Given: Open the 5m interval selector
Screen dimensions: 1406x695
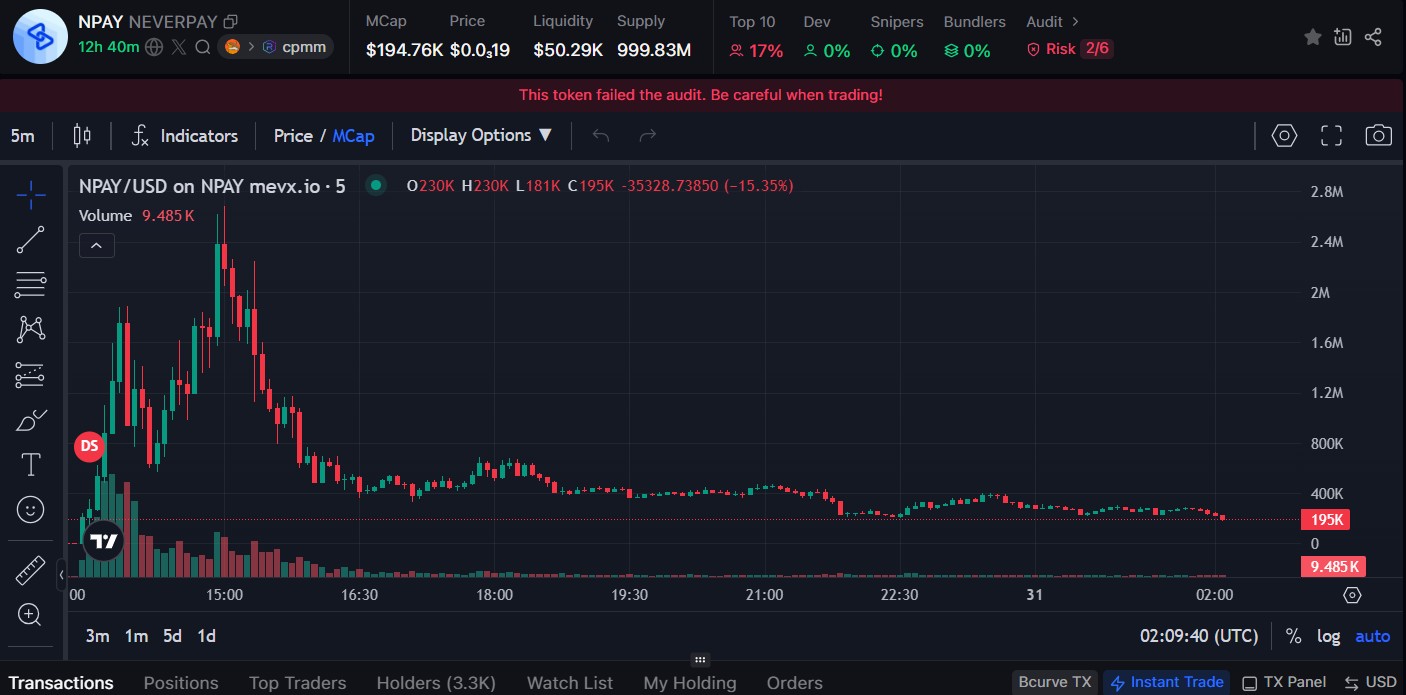Looking at the screenshot, I should coord(23,136).
